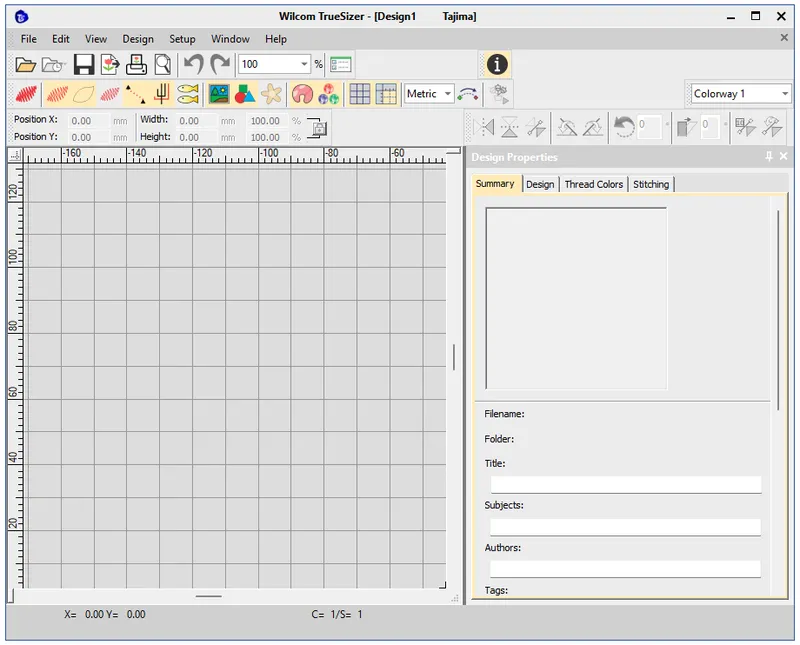Close the Design Properties panel
The height and width of the screenshot is (645, 800).
(x=783, y=156)
